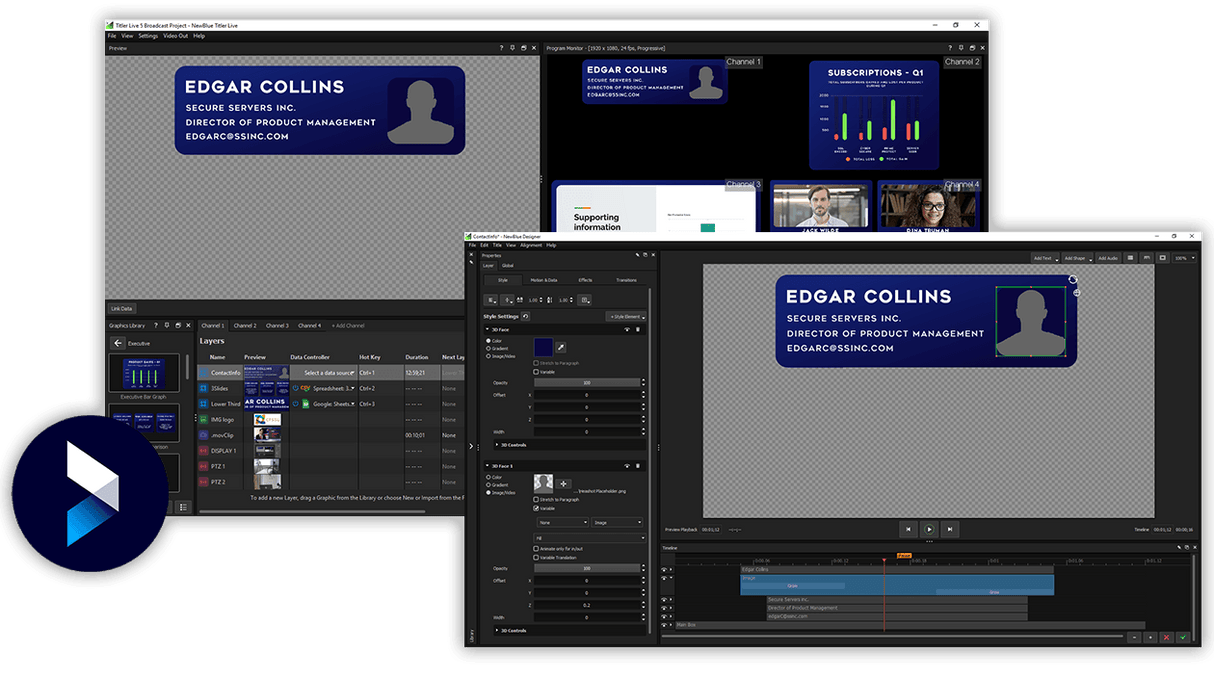
Task: Click the Designer green checkmark accept button
Action: (x=1183, y=637)
